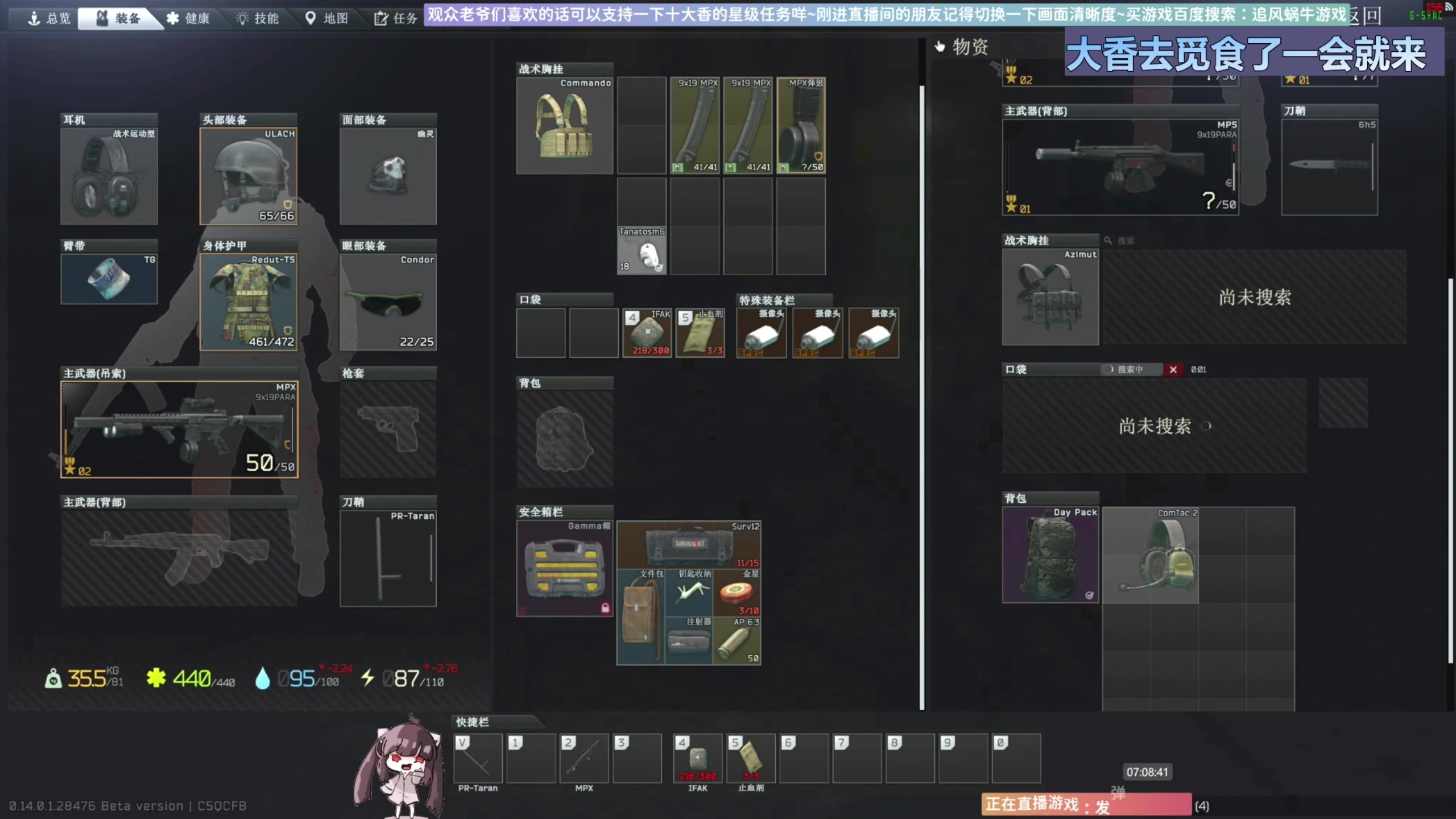
Task: Click the empty back weapon 主武器(背部) slot
Action: (x=179, y=558)
